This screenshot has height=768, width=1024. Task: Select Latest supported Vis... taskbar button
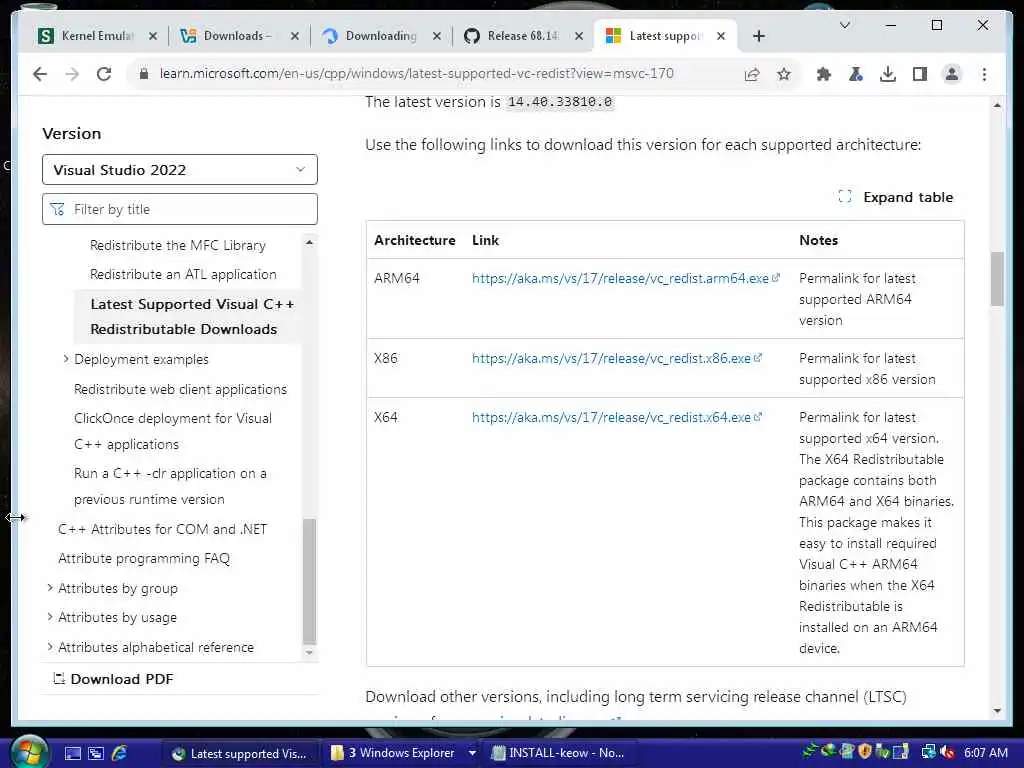coord(238,754)
